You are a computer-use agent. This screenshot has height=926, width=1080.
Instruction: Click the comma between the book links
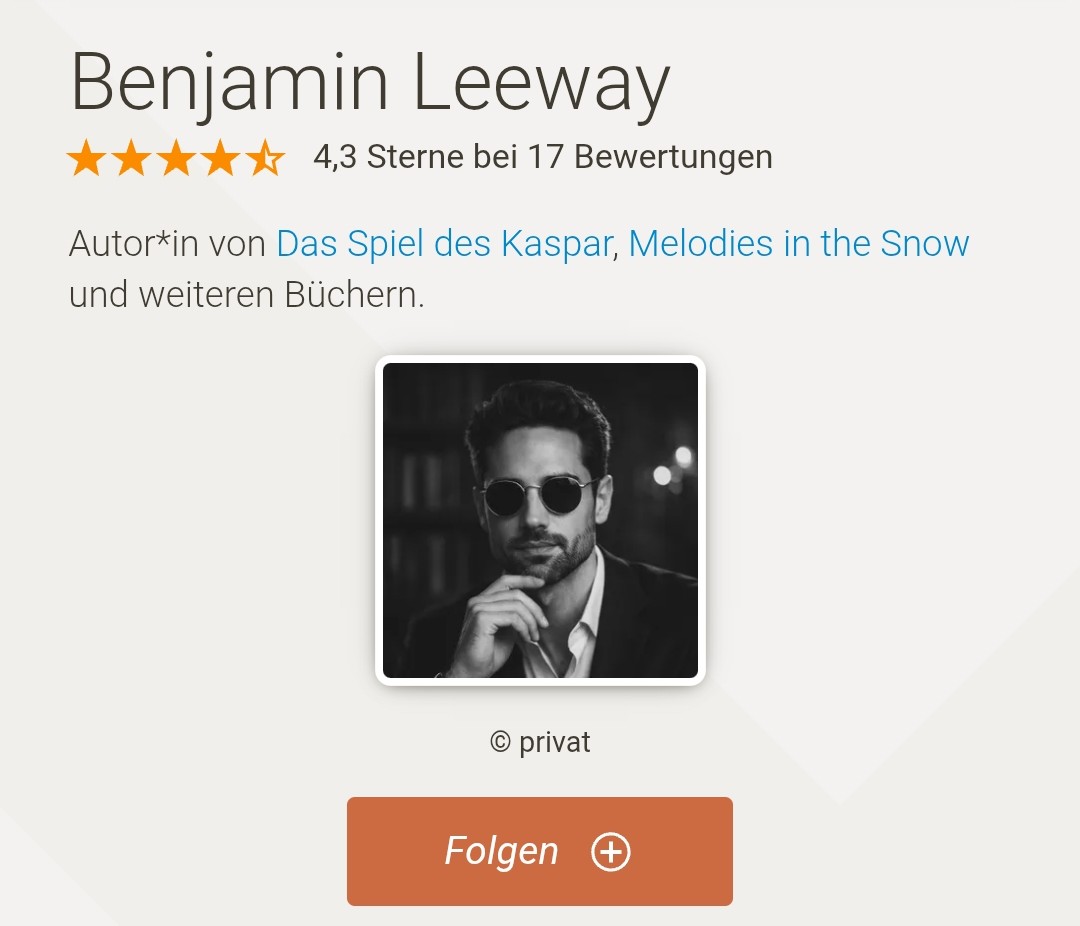616,252
